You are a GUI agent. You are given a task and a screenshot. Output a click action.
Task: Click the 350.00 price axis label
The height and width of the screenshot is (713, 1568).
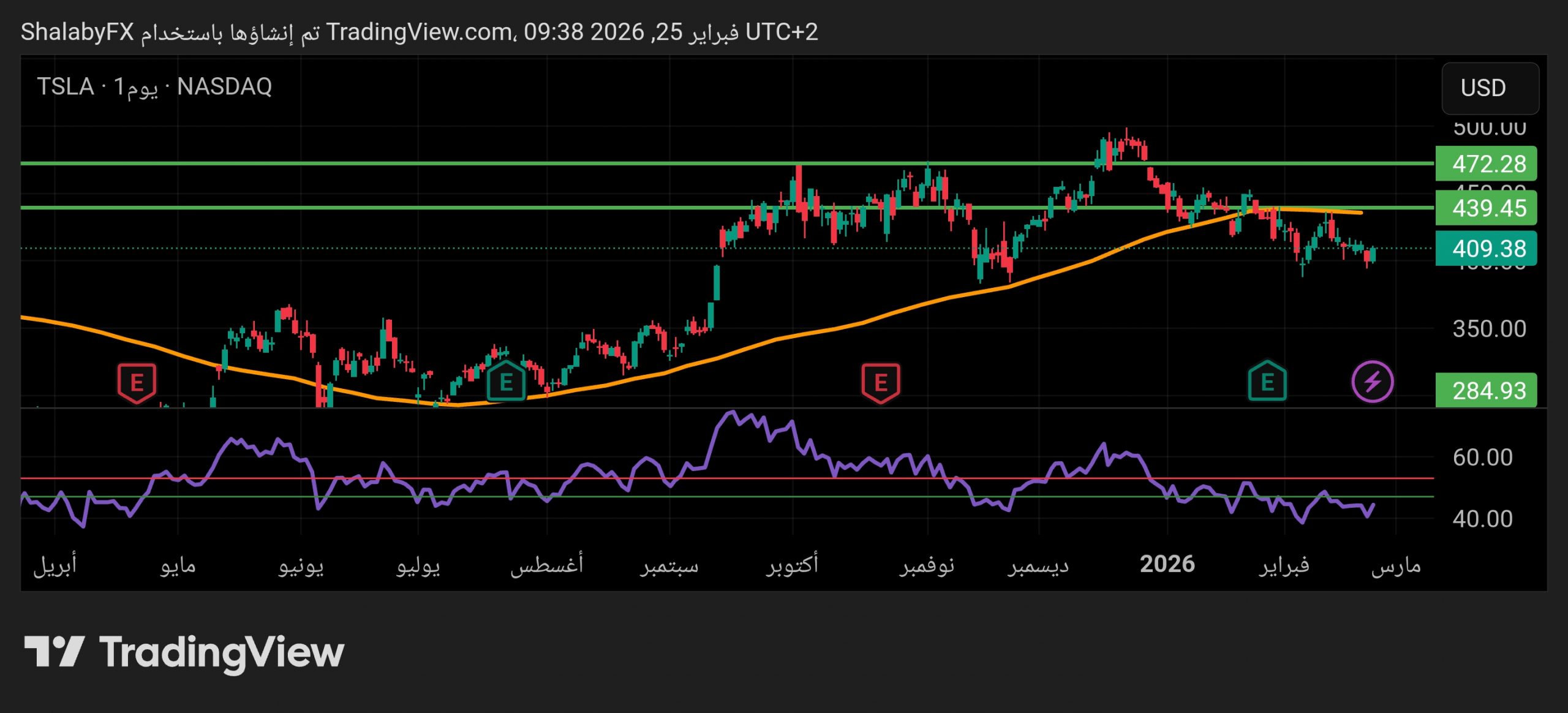click(x=1489, y=329)
